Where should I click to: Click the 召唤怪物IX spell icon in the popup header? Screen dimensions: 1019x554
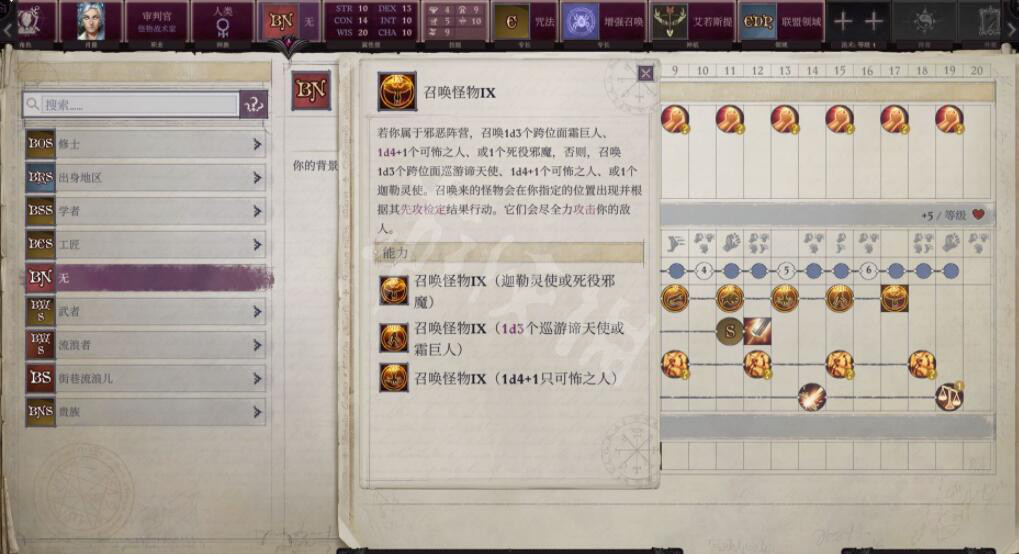pos(396,92)
